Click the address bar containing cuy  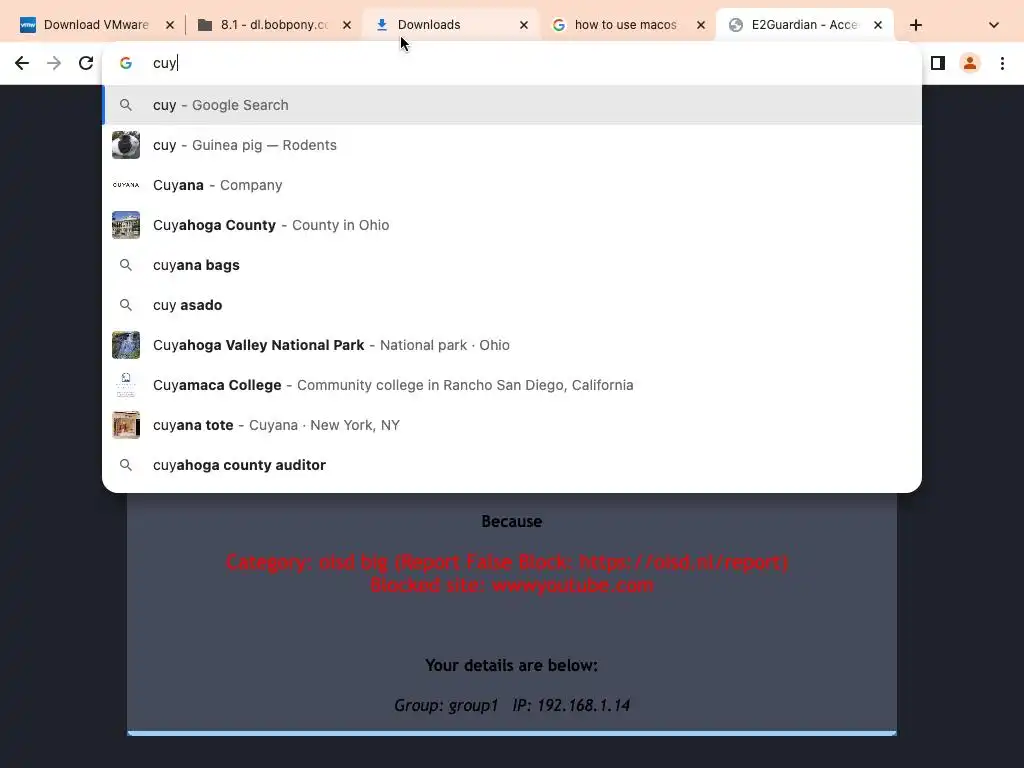pyautogui.click(x=512, y=63)
